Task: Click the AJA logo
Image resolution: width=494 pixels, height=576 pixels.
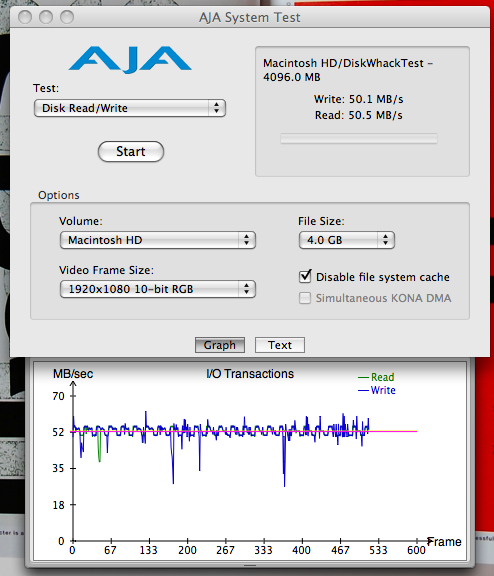Action: tap(130, 60)
